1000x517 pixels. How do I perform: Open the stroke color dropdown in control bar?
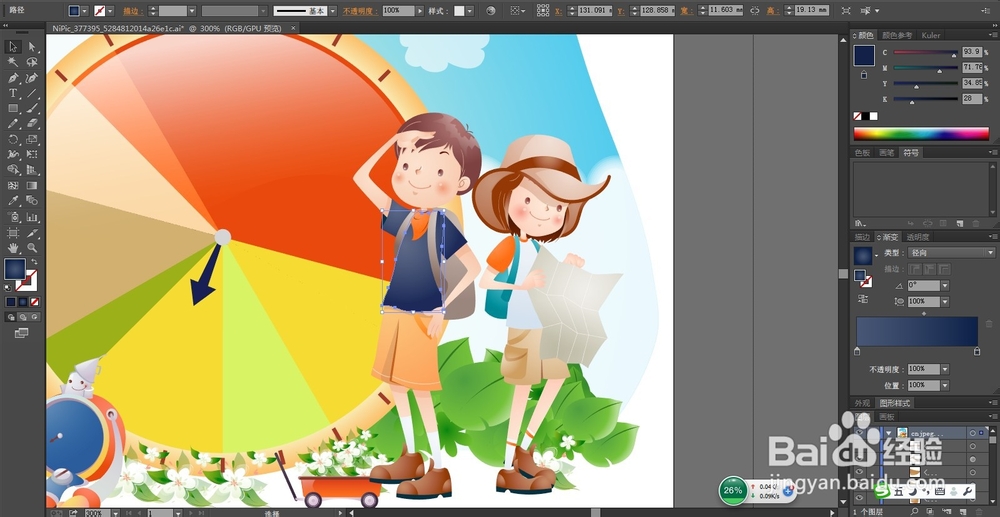tap(110, 11)
